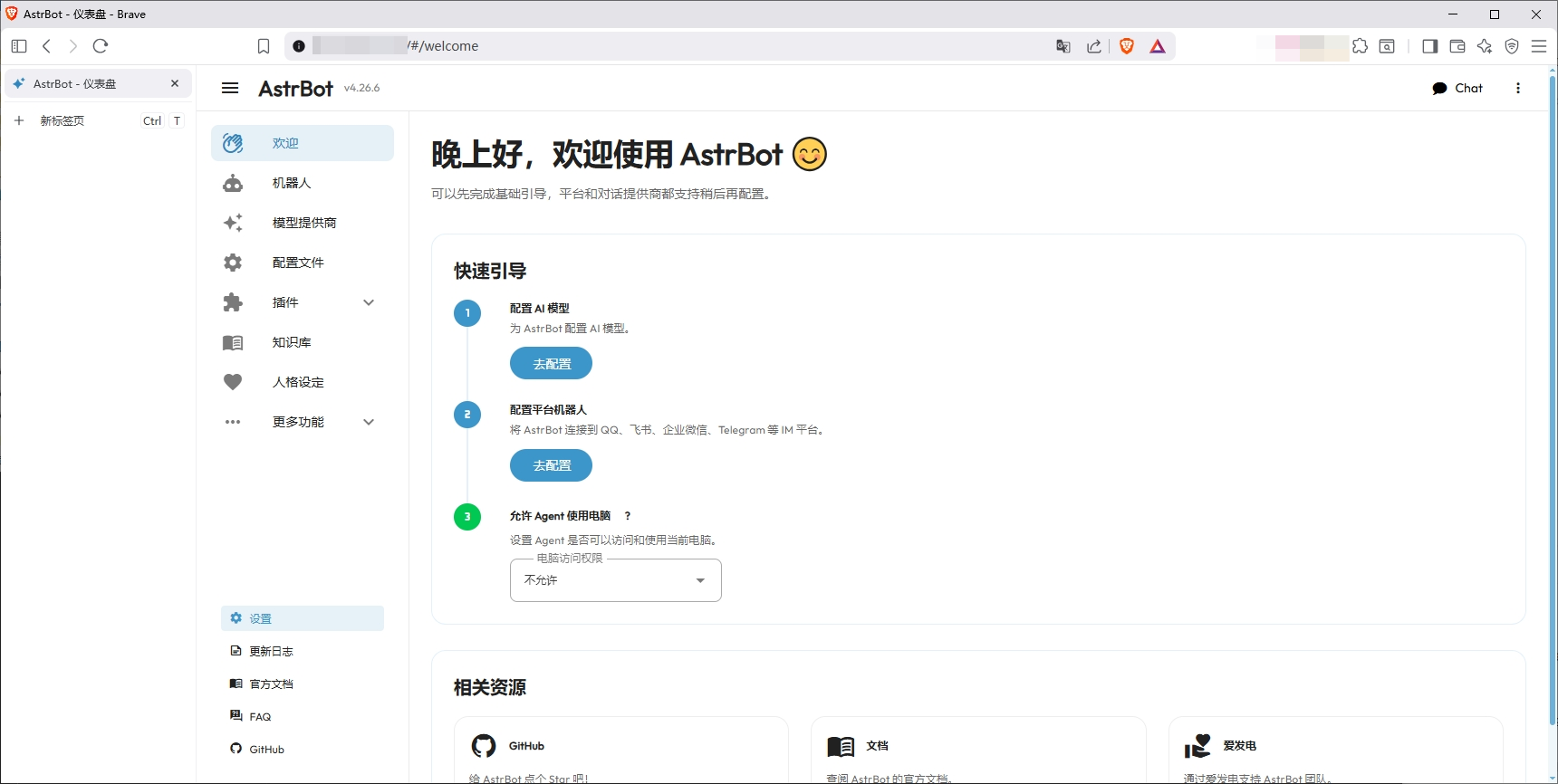Open 配置文件 in the sidebar
The height and width of the screenshot is (784, 1558).
point(303,263)
